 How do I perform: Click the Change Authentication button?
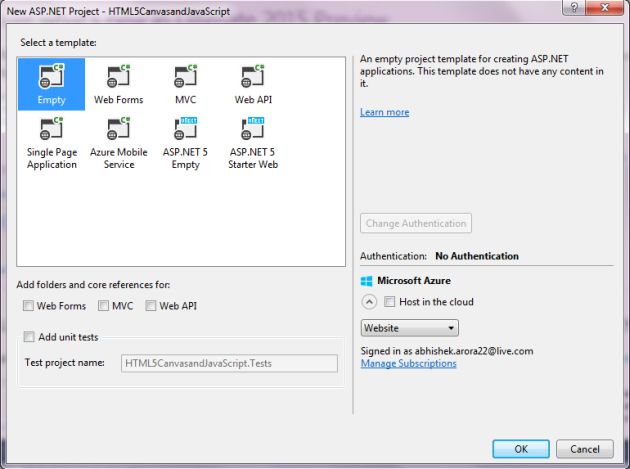click(416, 223)
